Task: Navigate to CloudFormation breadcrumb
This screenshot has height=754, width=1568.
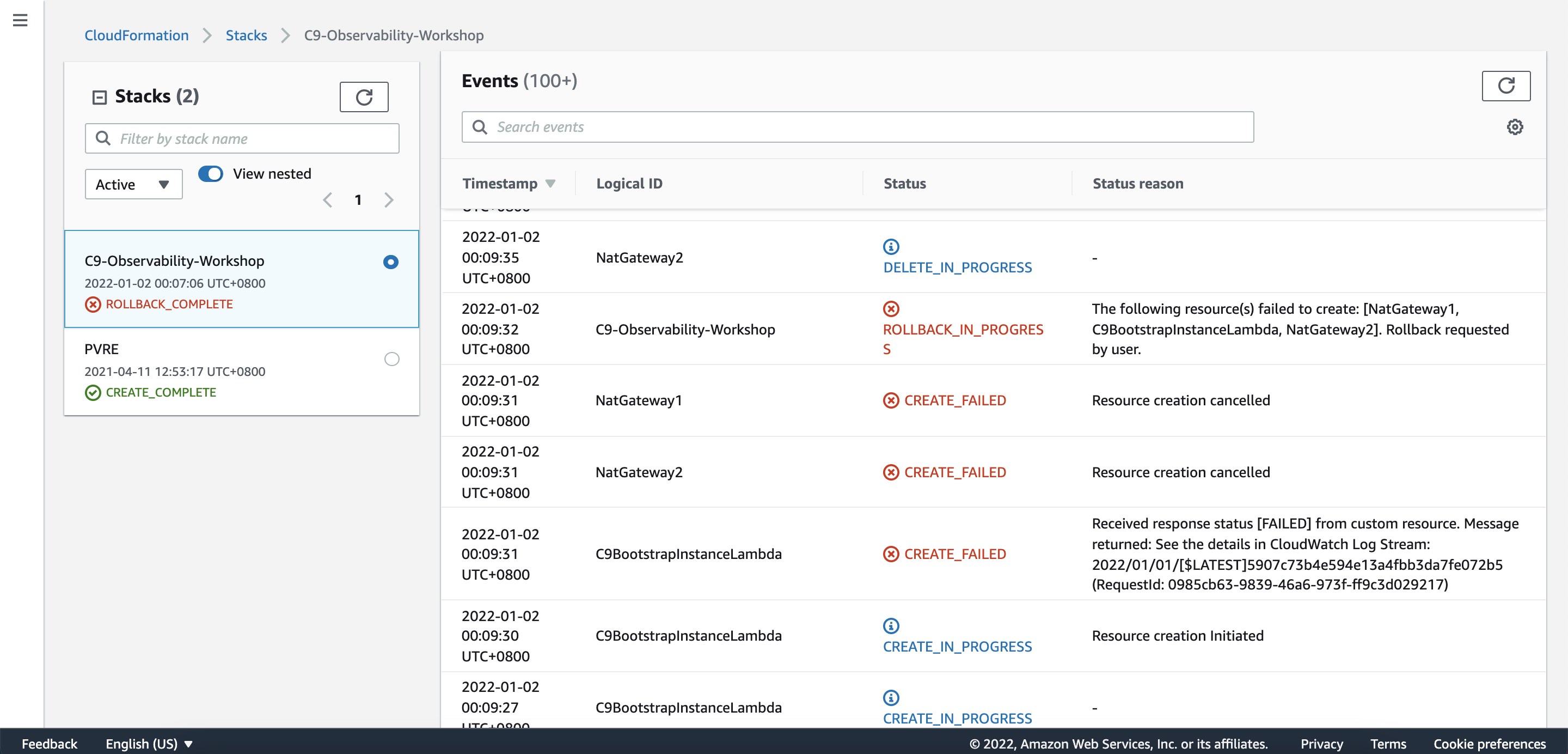Action: click(136, 35)
